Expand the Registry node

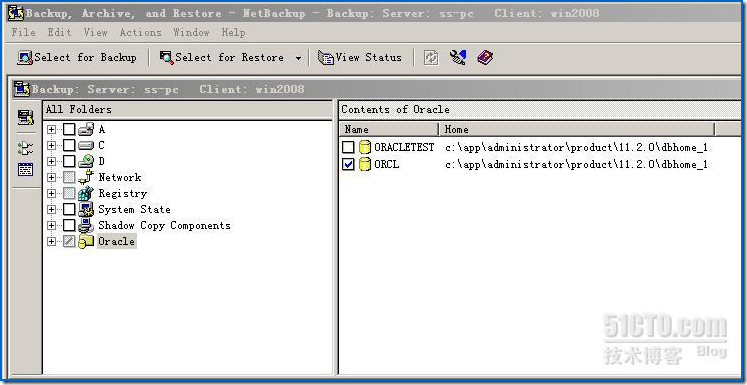click(x=51, y=193)
